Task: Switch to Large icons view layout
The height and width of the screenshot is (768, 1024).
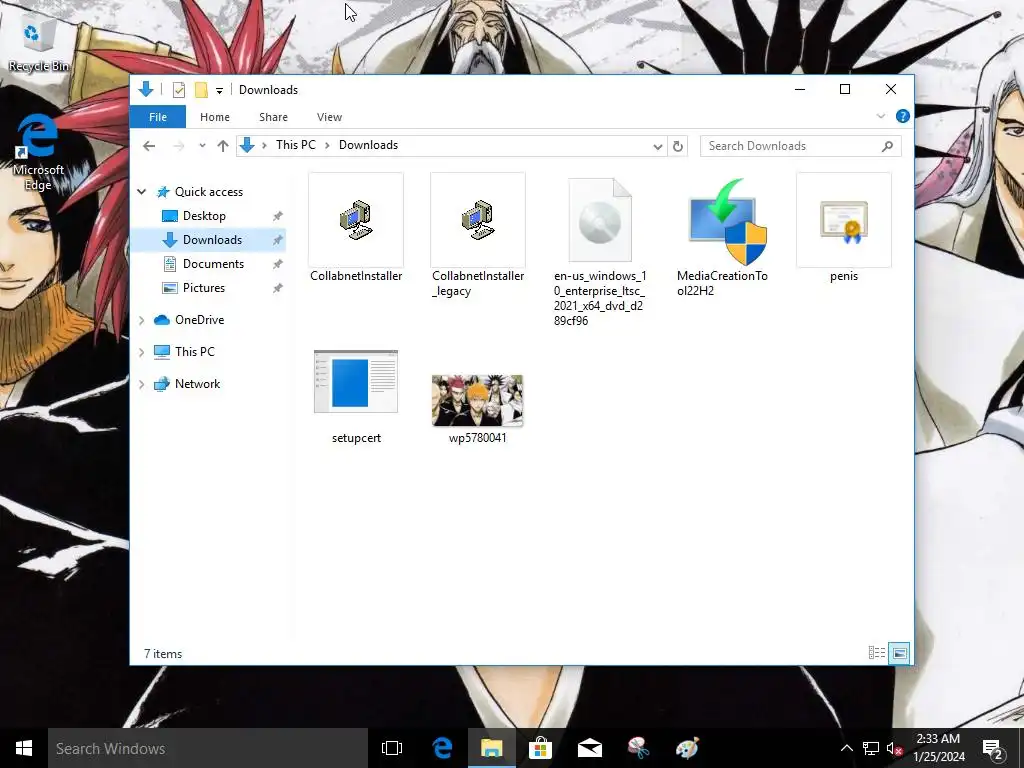Action: point(899,652)
